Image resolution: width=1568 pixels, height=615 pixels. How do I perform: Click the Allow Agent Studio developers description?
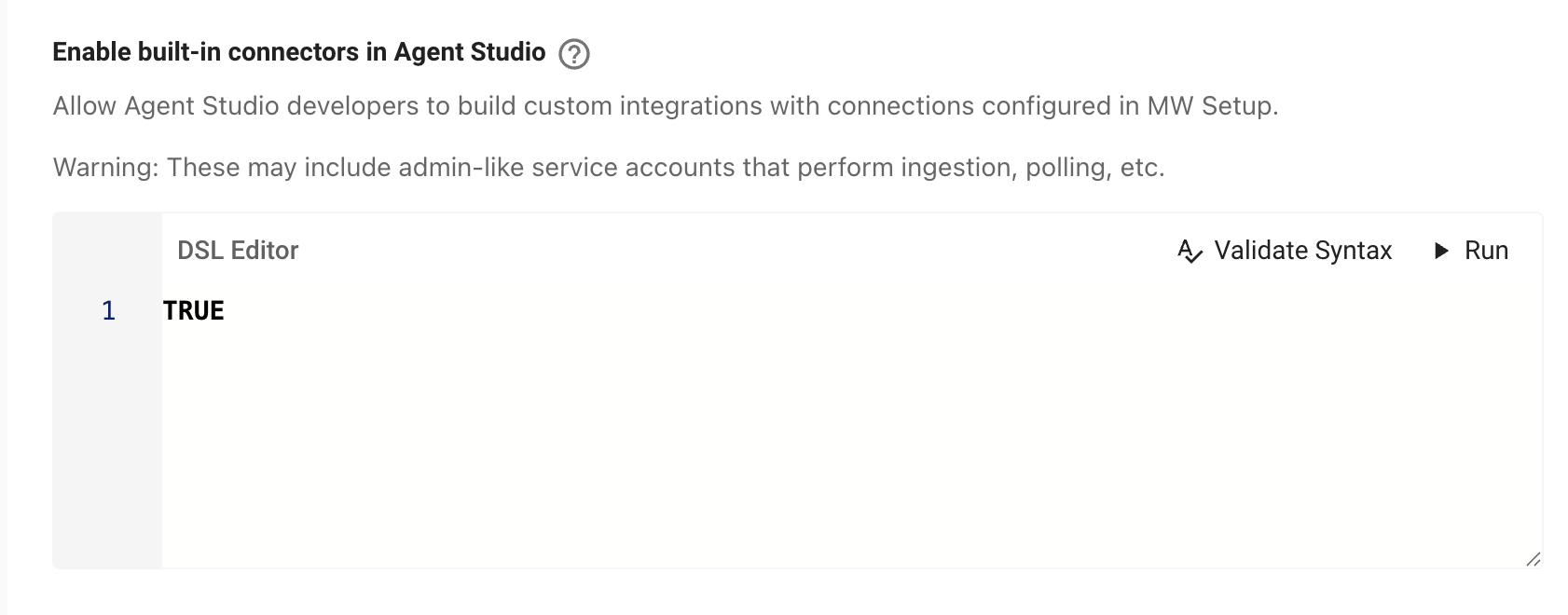666,106
